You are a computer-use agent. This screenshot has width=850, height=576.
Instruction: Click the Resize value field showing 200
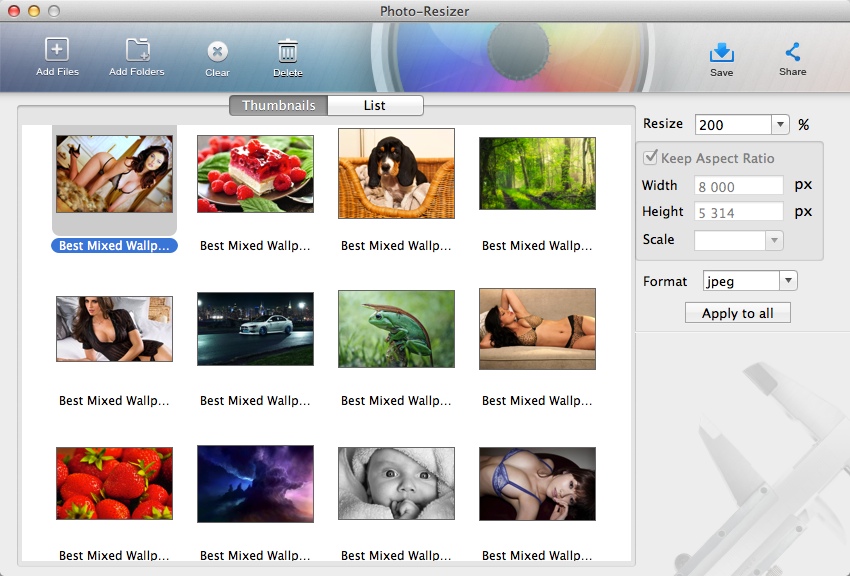[733, 125]
